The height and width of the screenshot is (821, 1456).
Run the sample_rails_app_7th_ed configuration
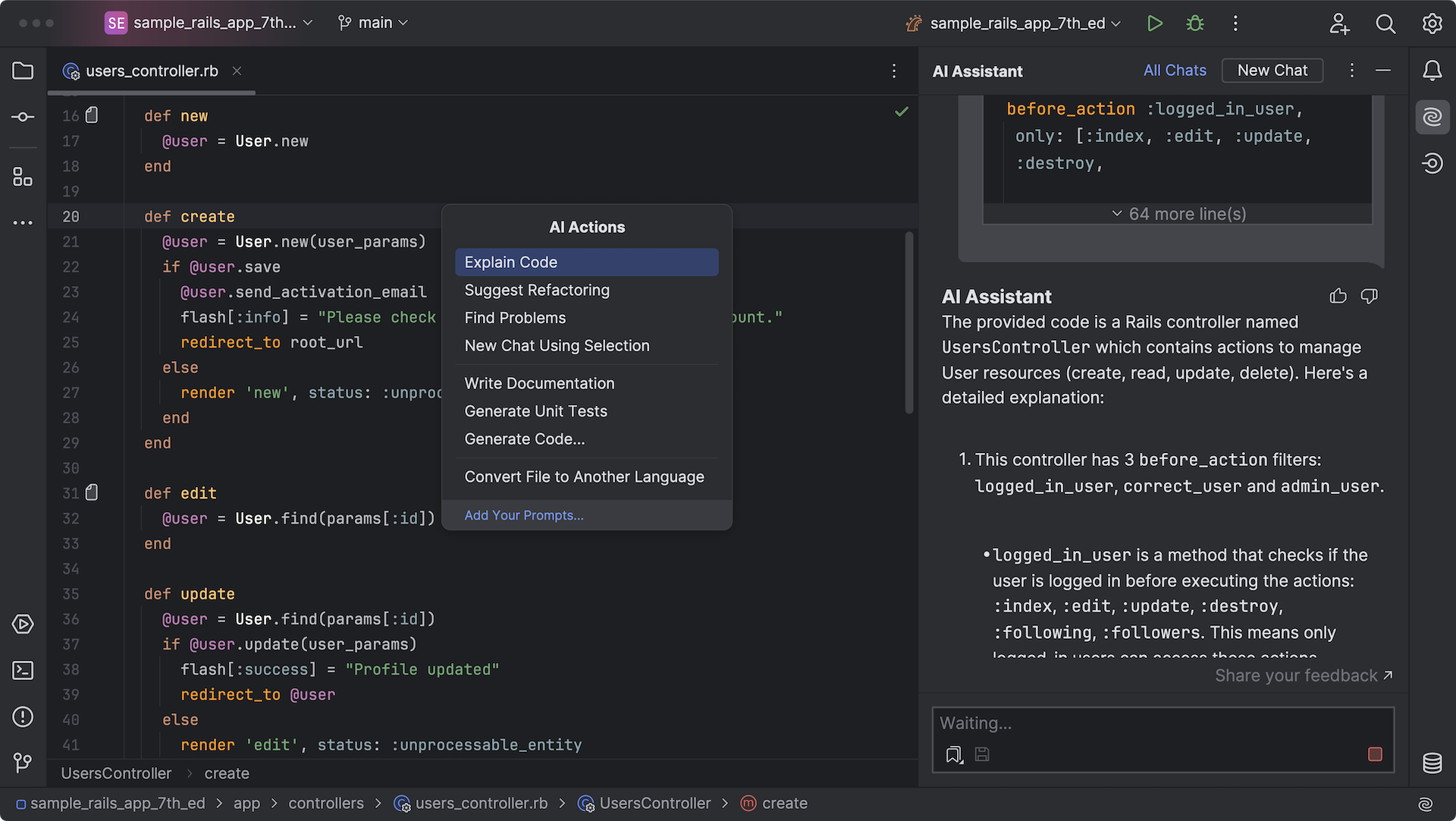click(1155, 24)
